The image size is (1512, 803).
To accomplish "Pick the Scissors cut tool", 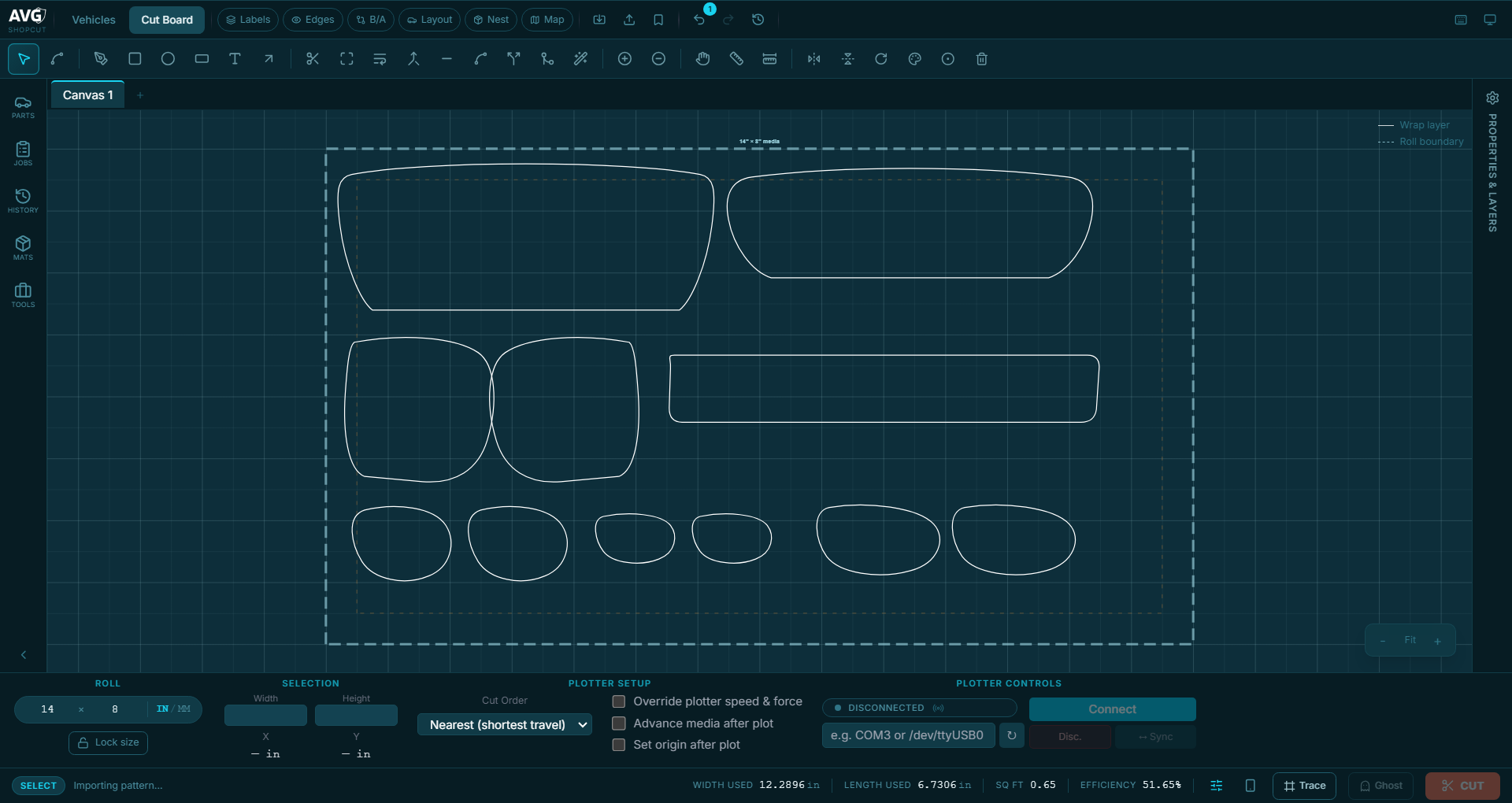I will pyautogui.click(x=313, y=59).
